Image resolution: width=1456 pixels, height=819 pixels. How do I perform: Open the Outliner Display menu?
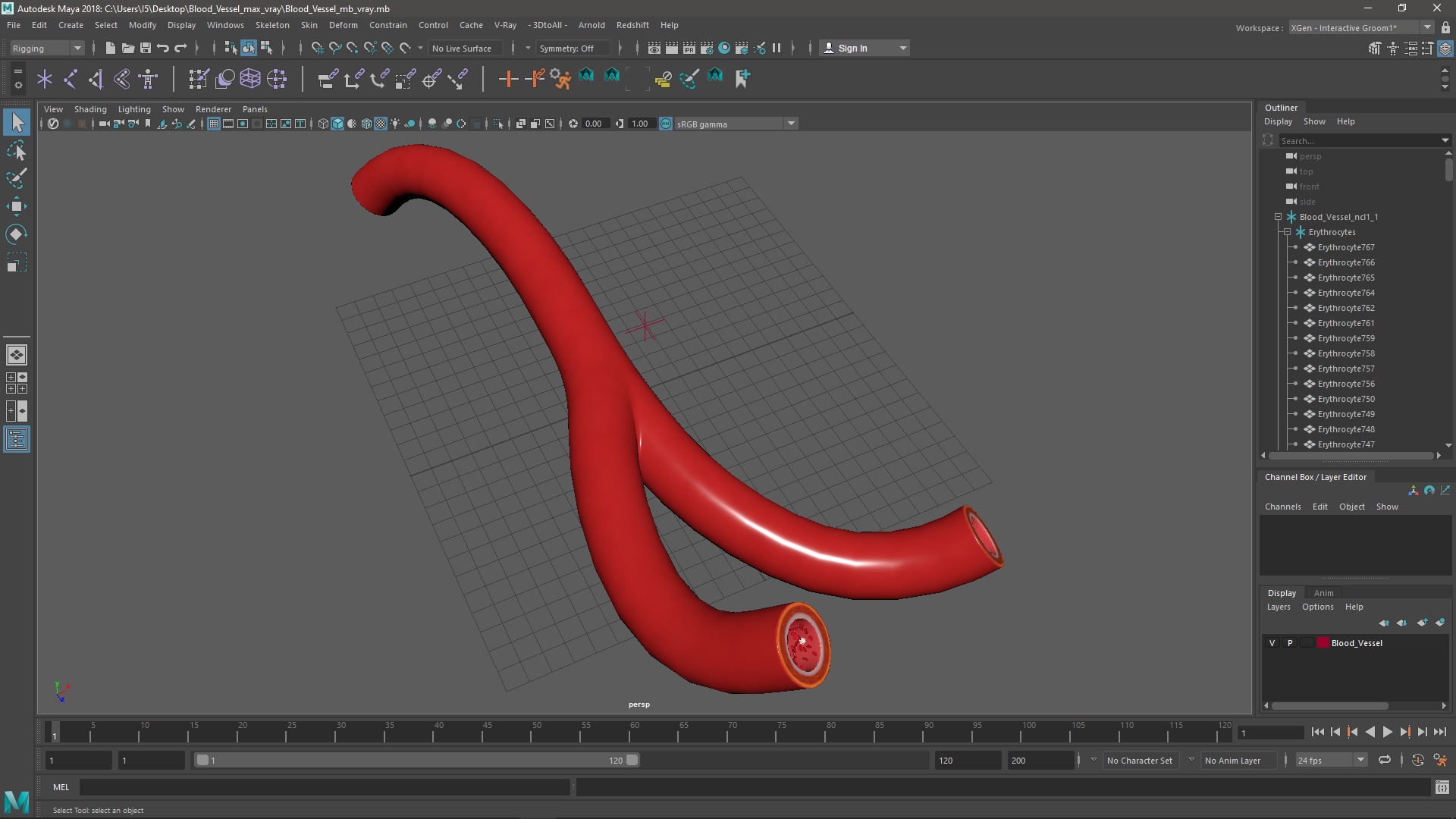(x=1278, y=121)
